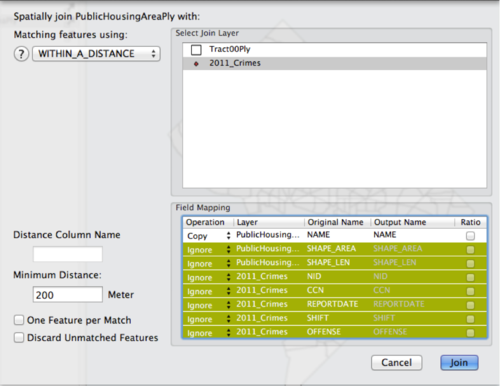Viewport: 500px width, 386px height.
Task: Change operation for the REPORTDATE row
Action: (x=209, y=305)
